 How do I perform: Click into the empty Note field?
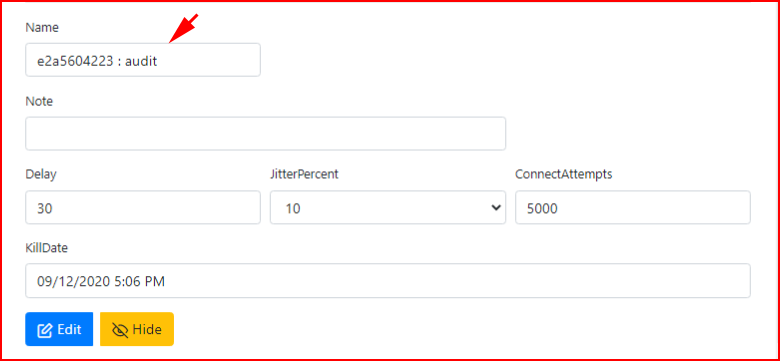pos(266,134)
